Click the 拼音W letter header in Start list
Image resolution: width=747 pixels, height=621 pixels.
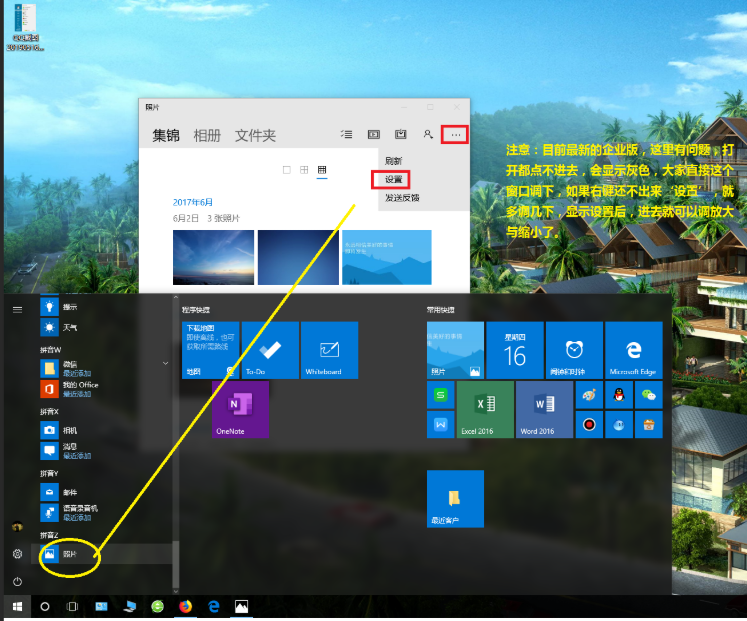pos(50,350)
